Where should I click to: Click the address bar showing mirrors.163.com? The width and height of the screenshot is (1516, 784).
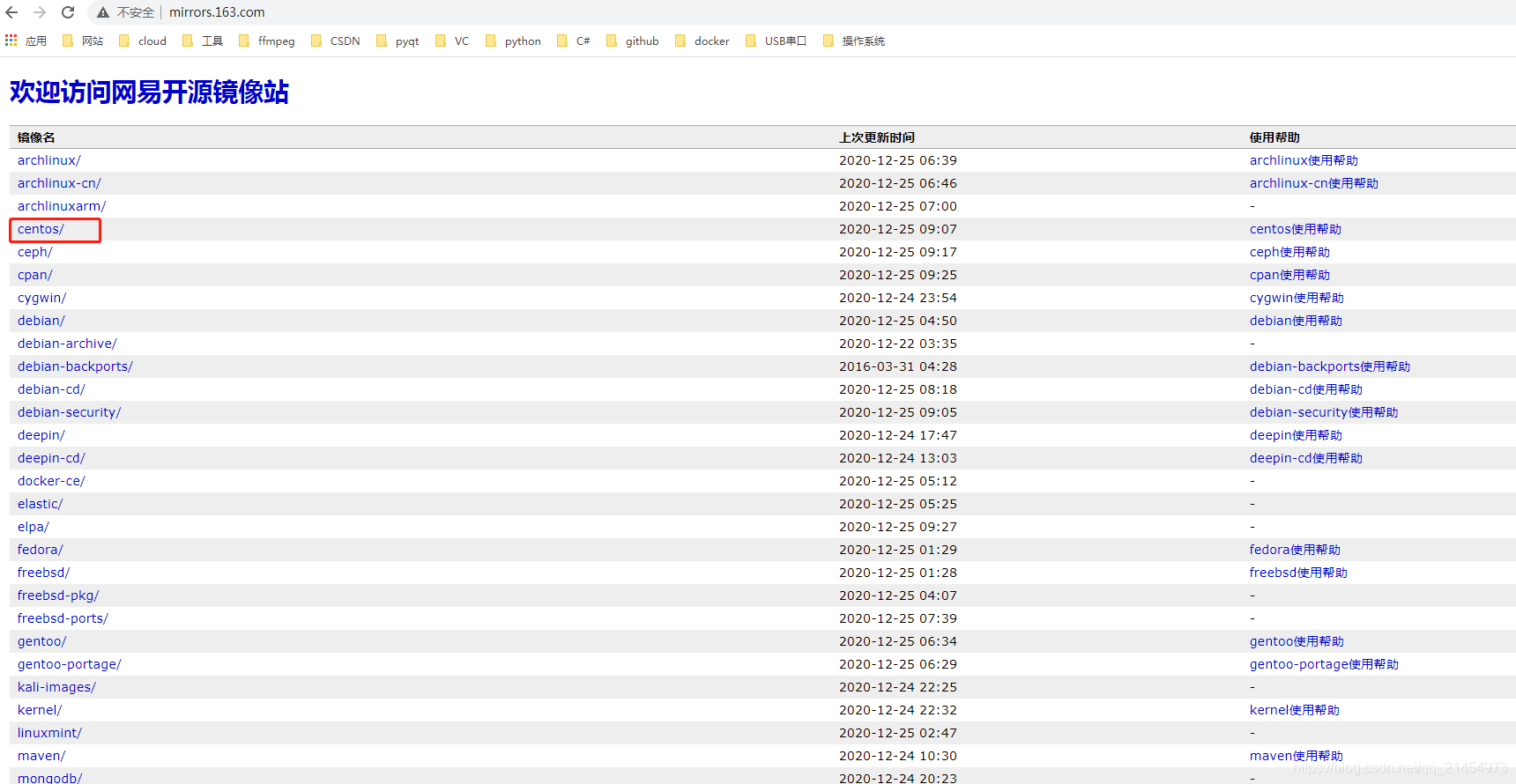tap(217, 12)
